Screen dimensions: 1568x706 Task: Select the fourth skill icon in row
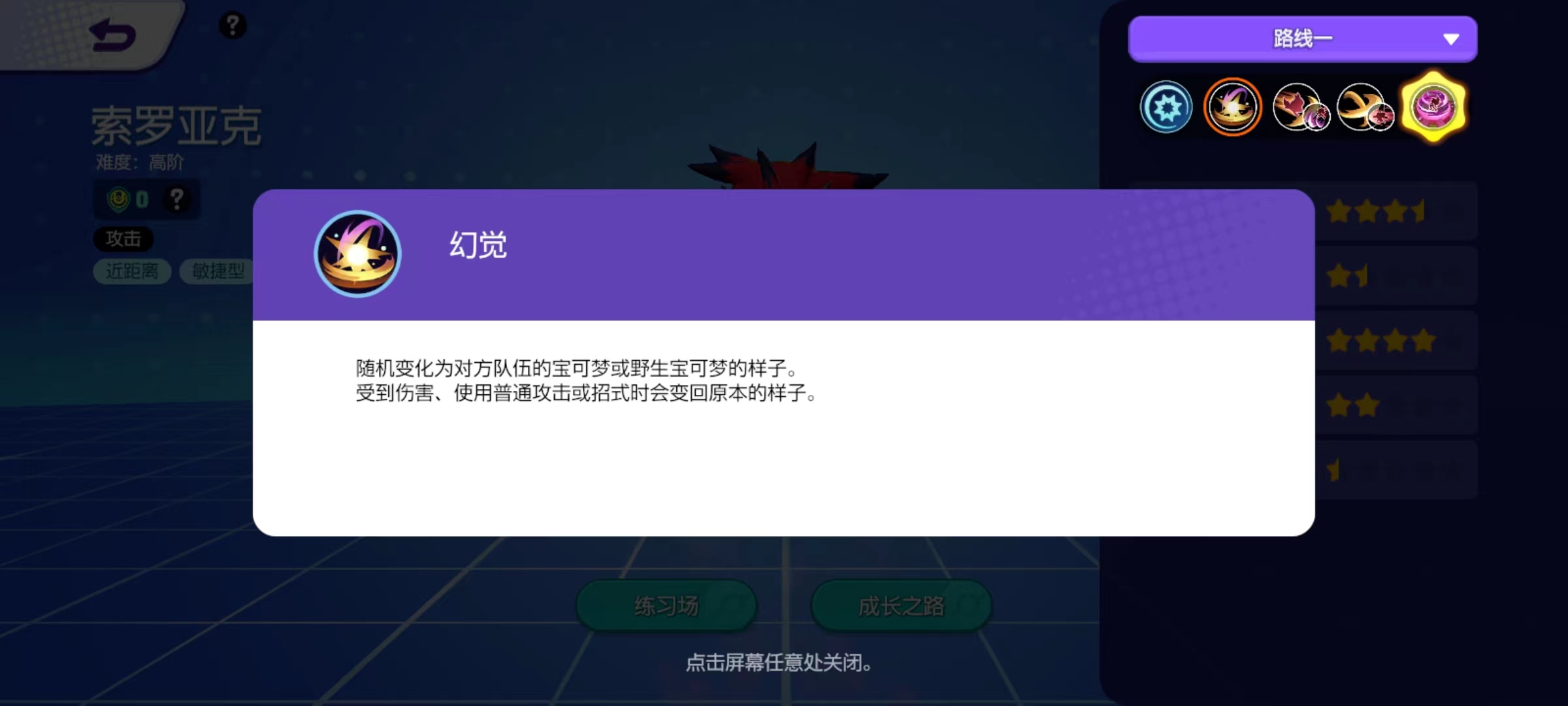pyautogui.click(x=1365, y=107)
